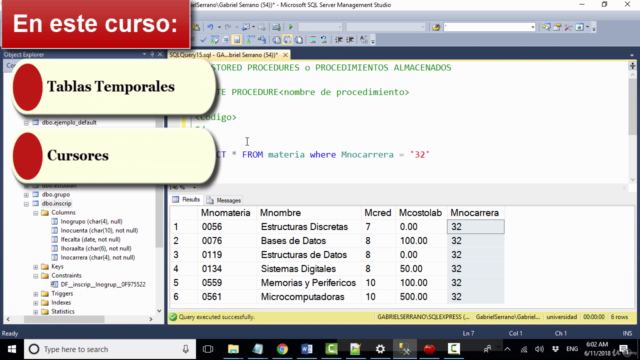Click the Mnocarrera column header
The width and height of the screenshot is (640, 360).
click(475, 213)
